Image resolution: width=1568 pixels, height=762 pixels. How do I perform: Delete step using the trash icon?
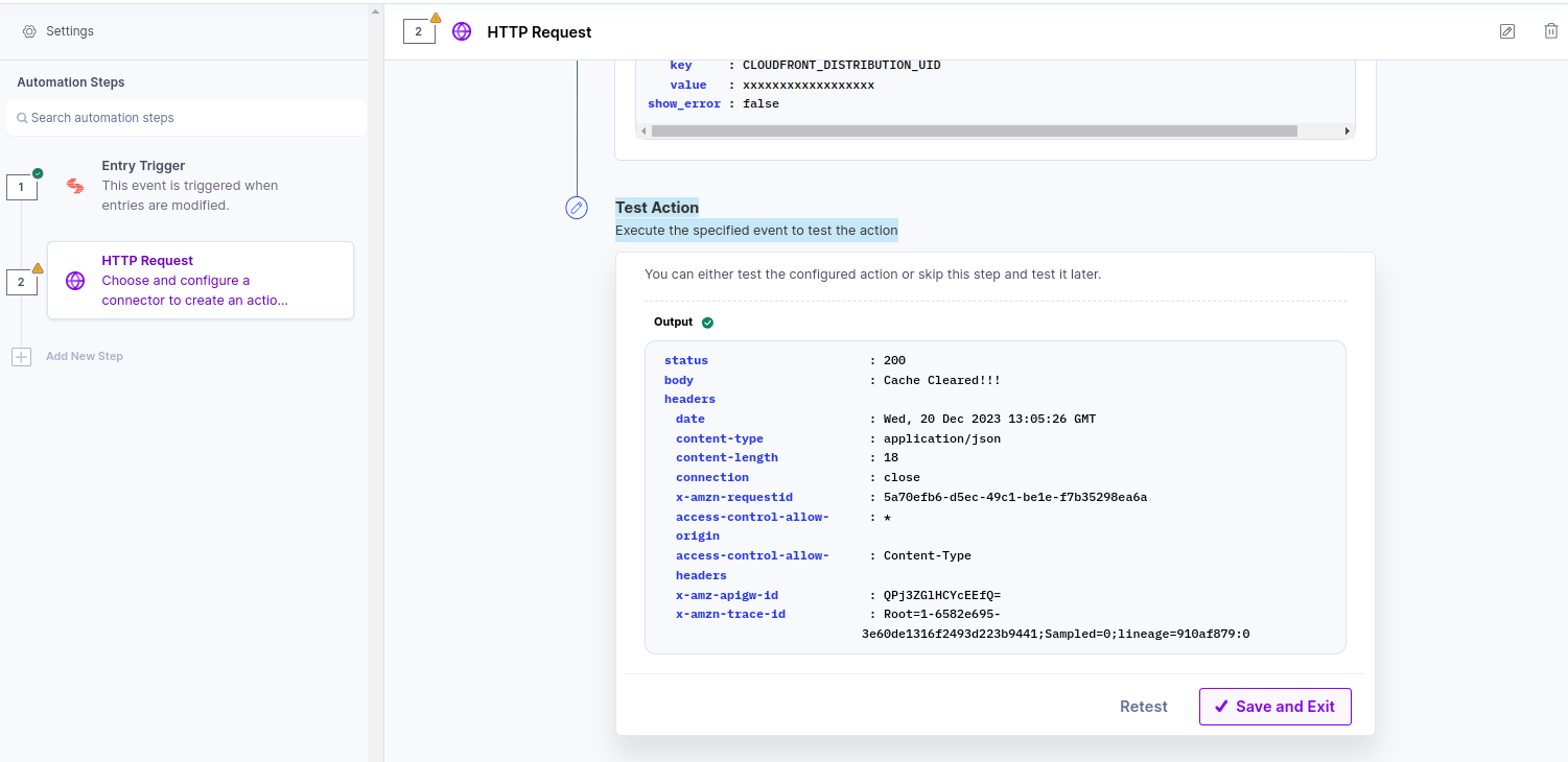pos(1550,31)
